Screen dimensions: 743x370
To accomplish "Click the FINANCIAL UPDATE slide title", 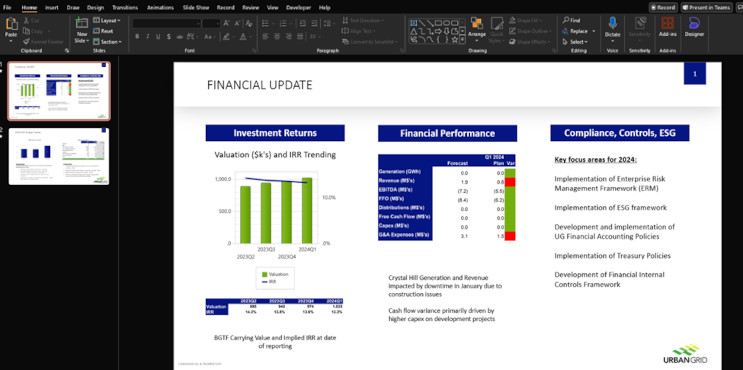I will 260,85.
